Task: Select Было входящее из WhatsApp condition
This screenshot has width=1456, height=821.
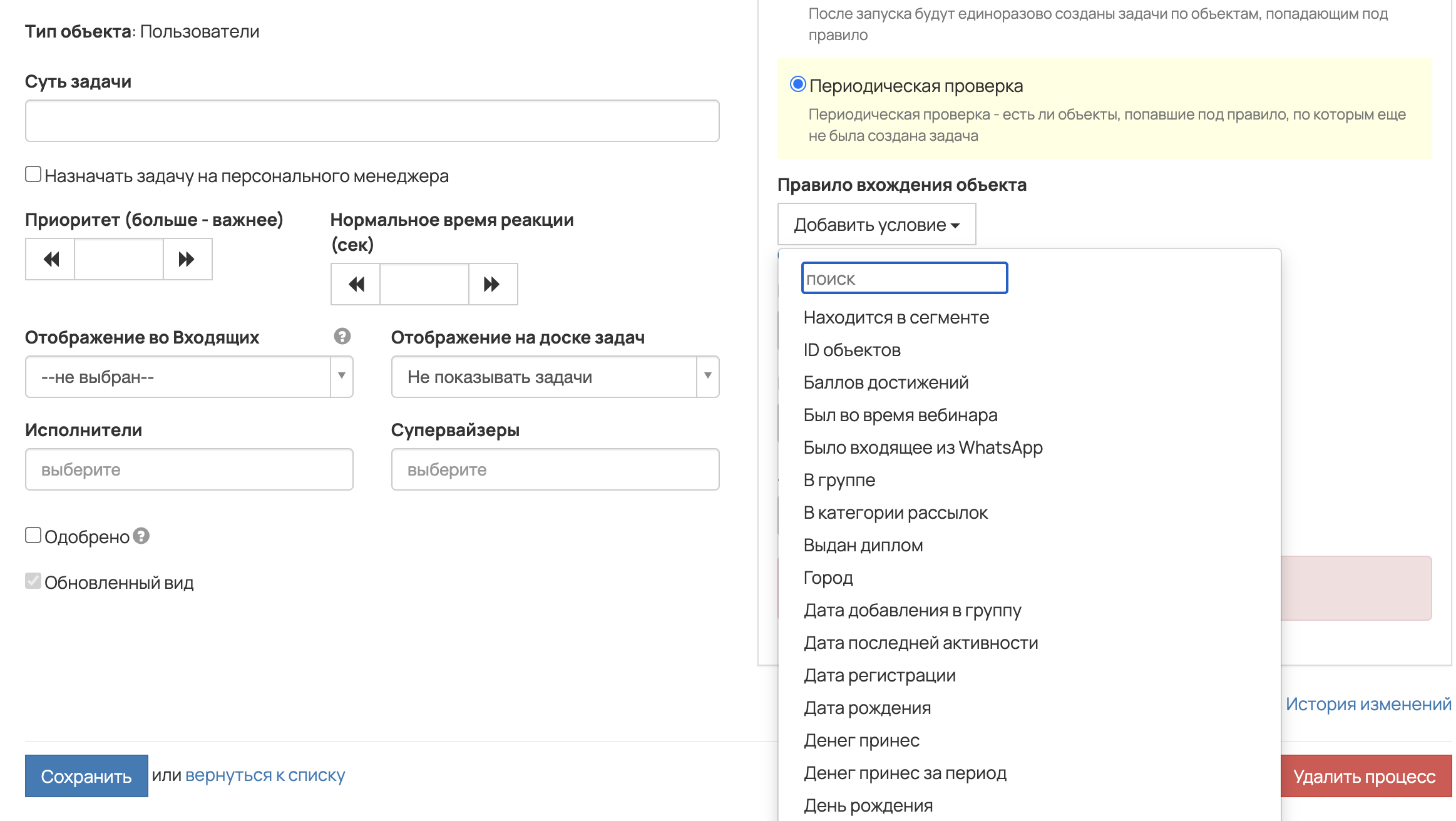Action: [923, 448]
